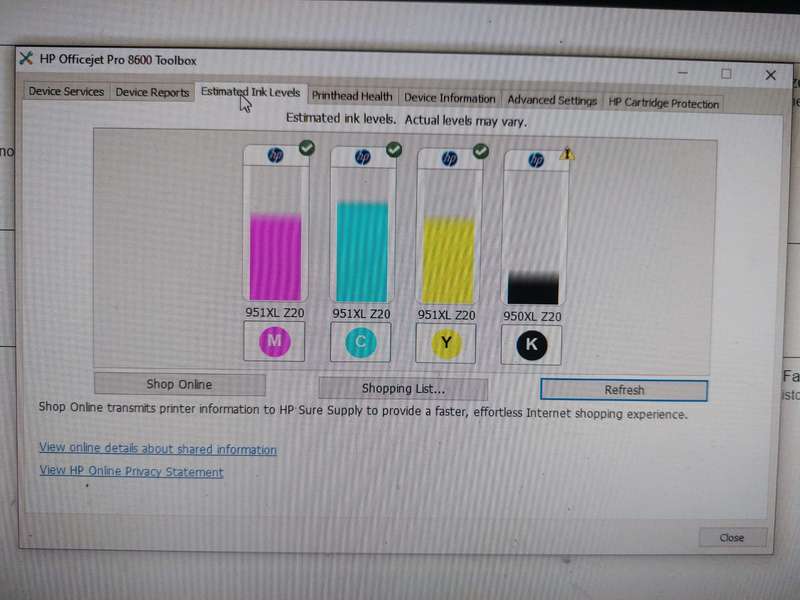Viewport: 800px width, 600px height.
Task: Click the 951XL Z20 label under cyan
Action: click(x=361, y=314)
